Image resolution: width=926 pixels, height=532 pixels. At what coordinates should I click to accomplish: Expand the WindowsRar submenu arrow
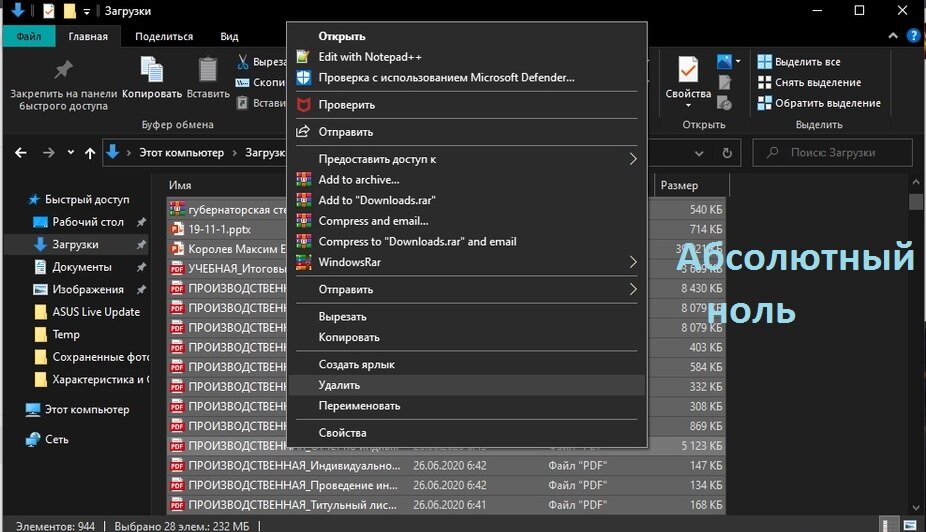[x=633, y=262]
